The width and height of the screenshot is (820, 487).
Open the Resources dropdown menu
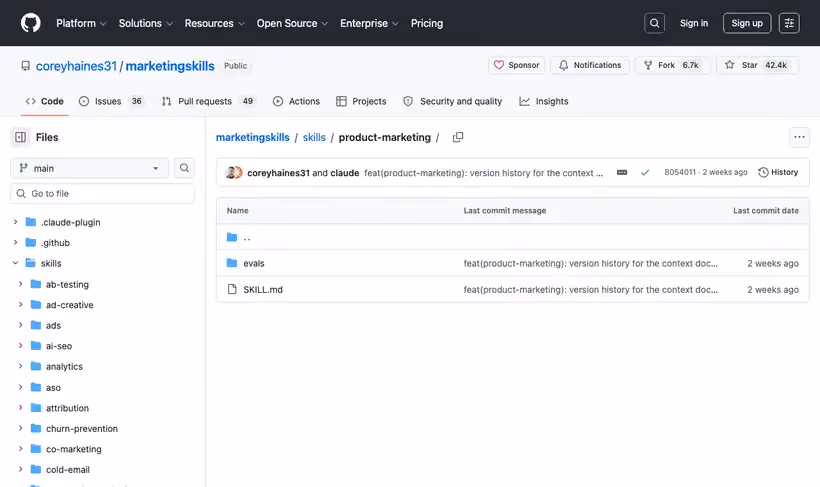click(214, 23)
